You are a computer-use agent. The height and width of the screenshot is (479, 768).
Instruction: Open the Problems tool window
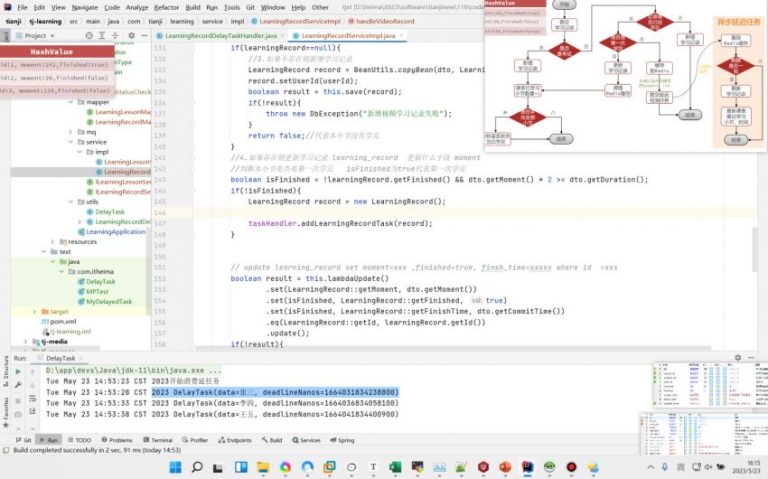[x=120, y=439]
